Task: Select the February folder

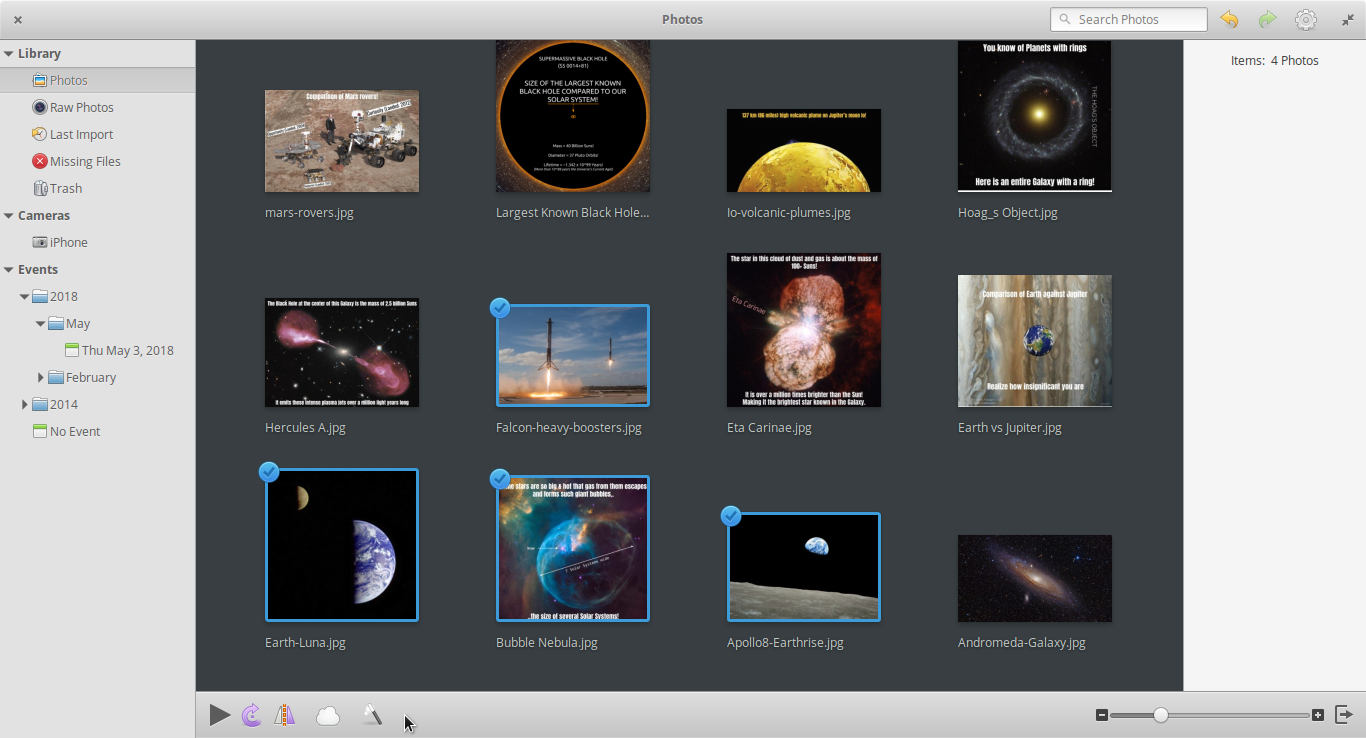Action: coord(97,377)
